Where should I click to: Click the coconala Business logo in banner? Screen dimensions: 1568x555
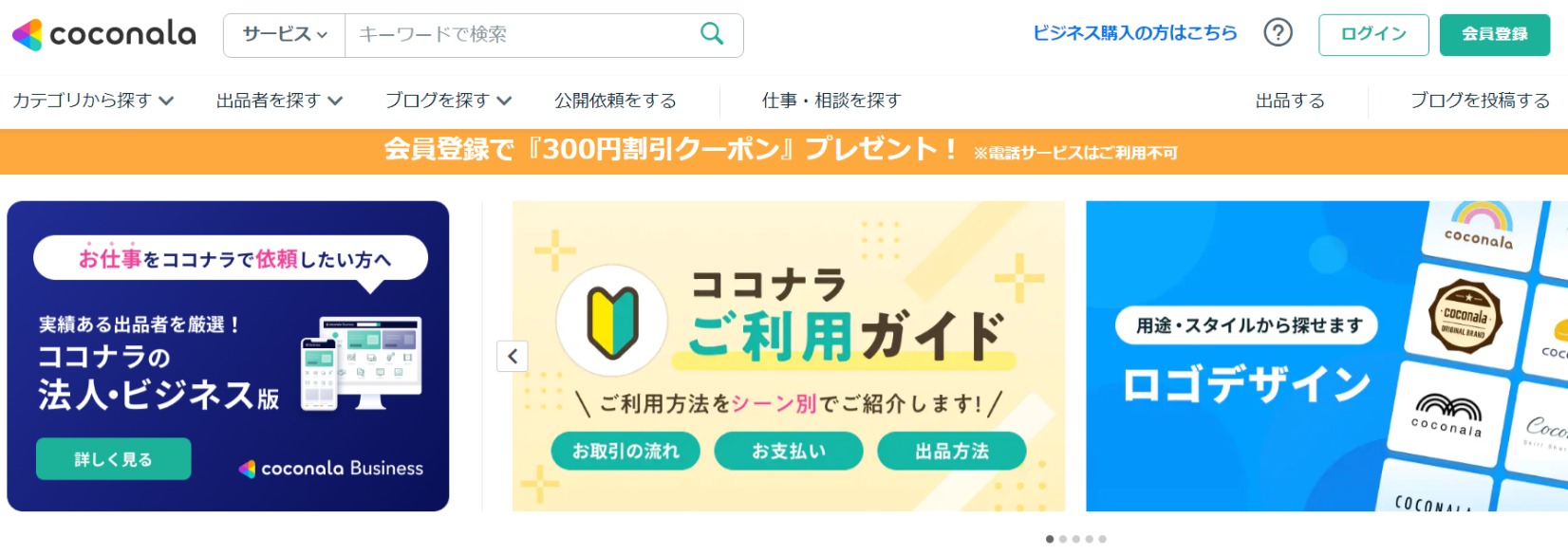tap(331, 468)
